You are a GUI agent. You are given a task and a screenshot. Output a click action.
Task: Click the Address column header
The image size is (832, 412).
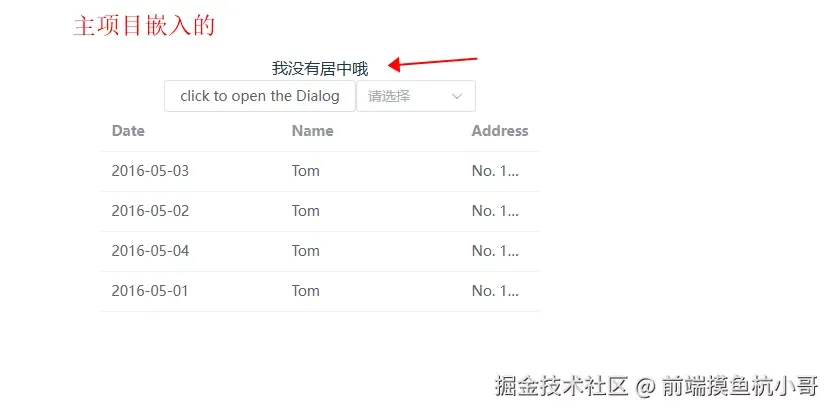[x=500, y=131]
